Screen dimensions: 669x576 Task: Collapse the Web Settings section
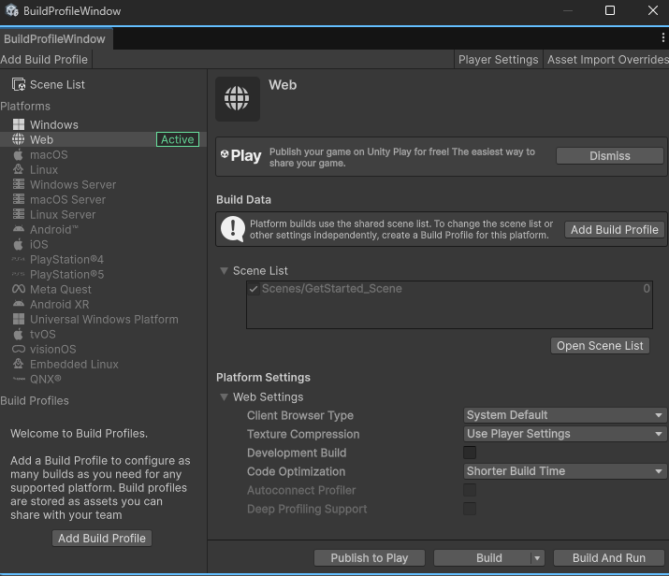point(224,398)
